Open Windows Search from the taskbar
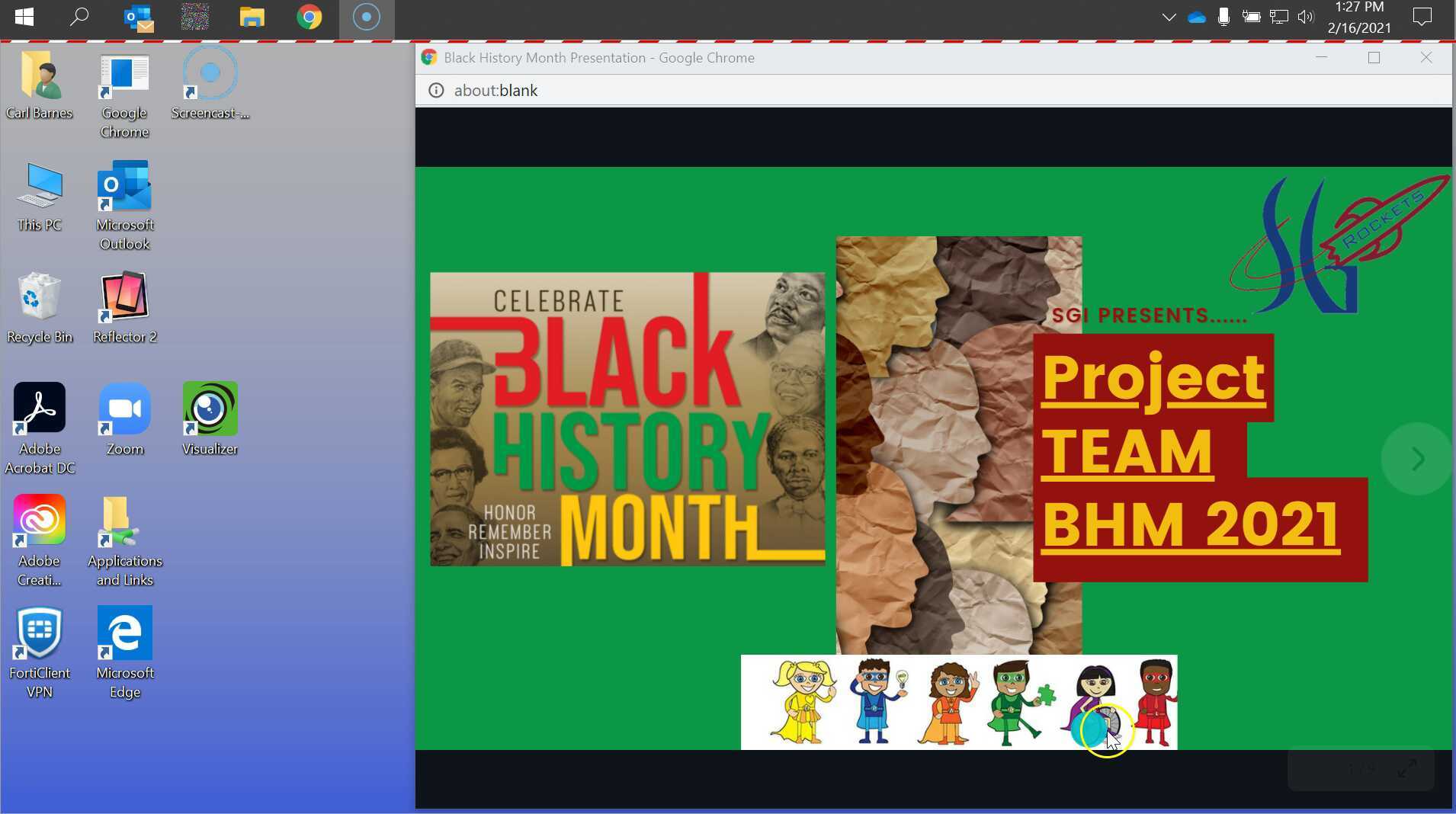Screen dimensions: 1456x814 79,17
